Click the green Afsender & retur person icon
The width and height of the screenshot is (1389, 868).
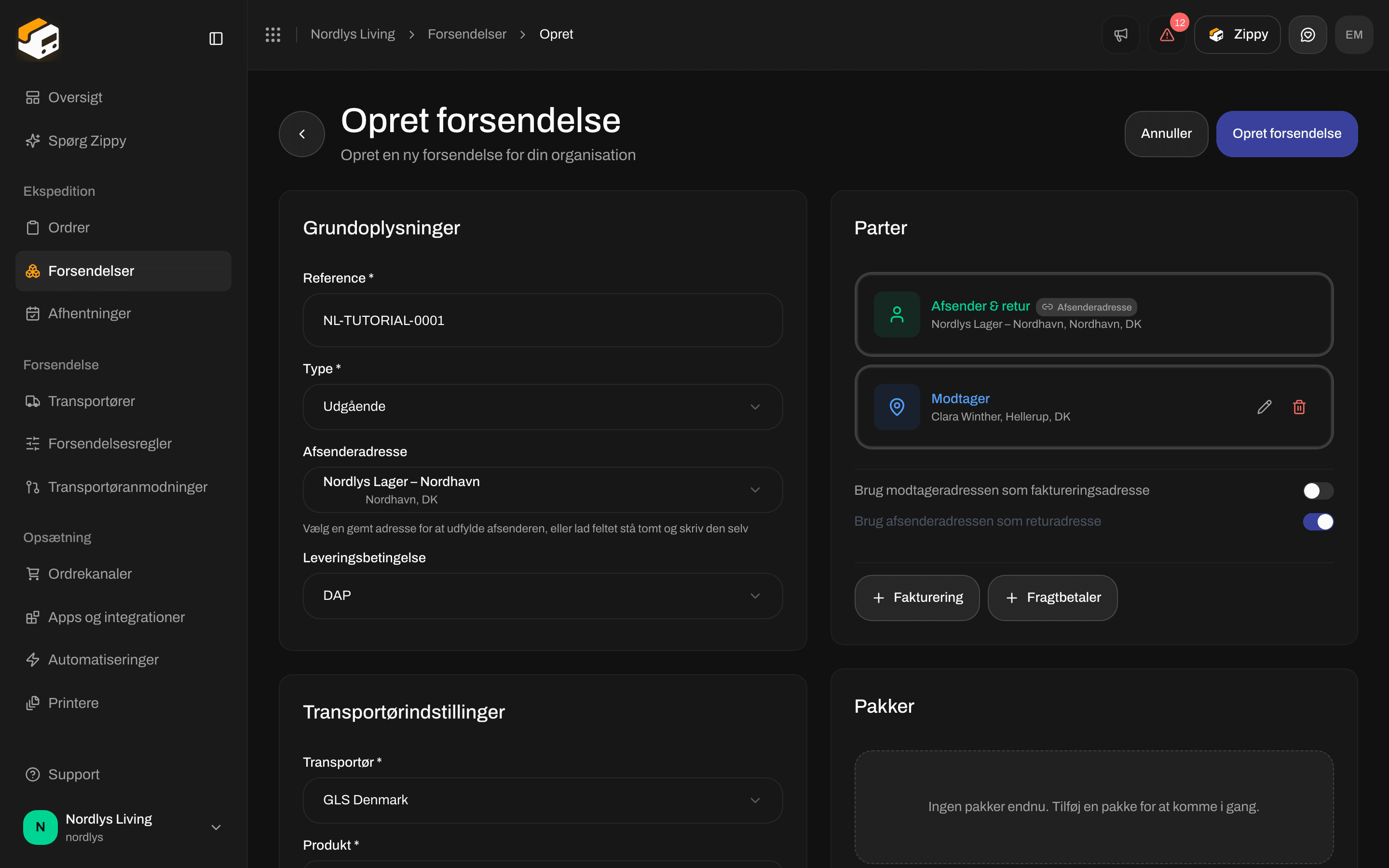click(x=897, y=314)
